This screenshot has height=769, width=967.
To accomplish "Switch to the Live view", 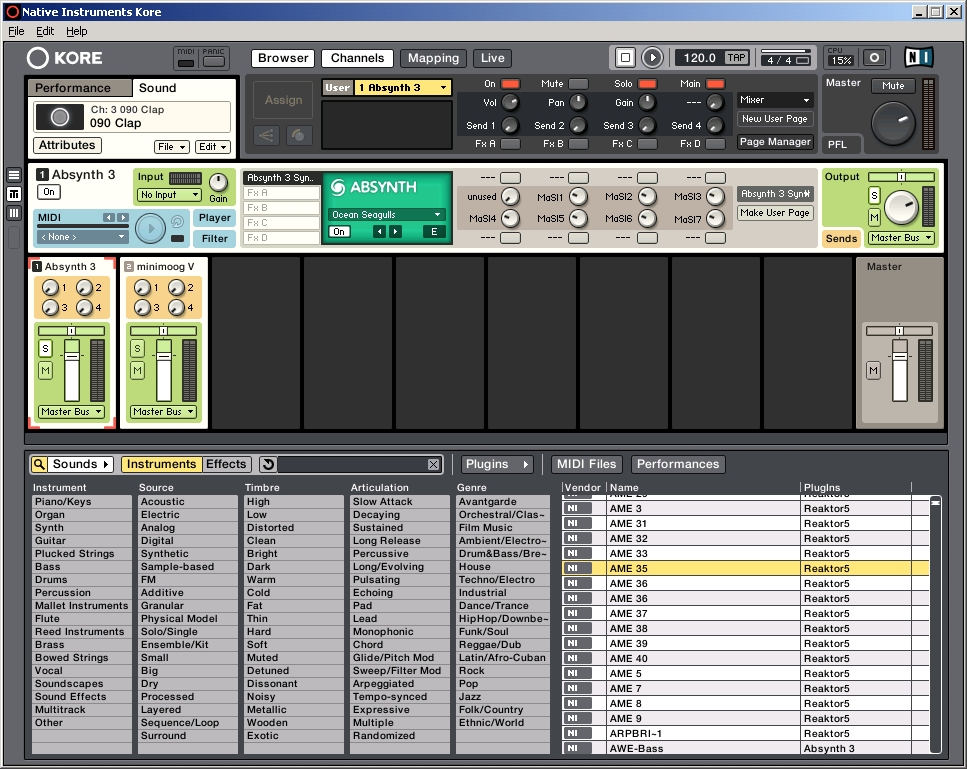I will pyautogui.click(x=492, y=58).
